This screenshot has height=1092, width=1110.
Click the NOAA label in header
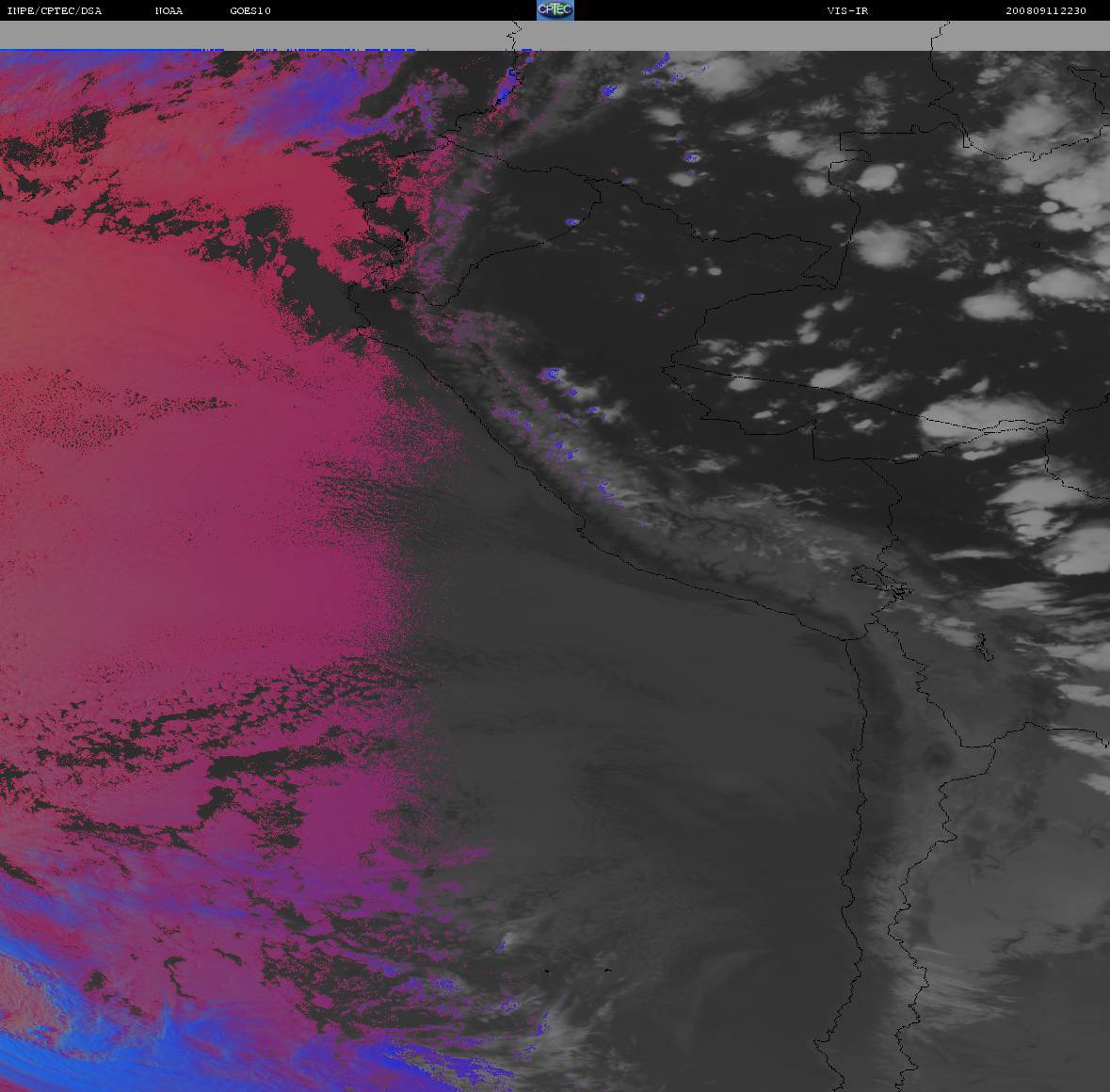pyautogui.click(x=169, y=10)
